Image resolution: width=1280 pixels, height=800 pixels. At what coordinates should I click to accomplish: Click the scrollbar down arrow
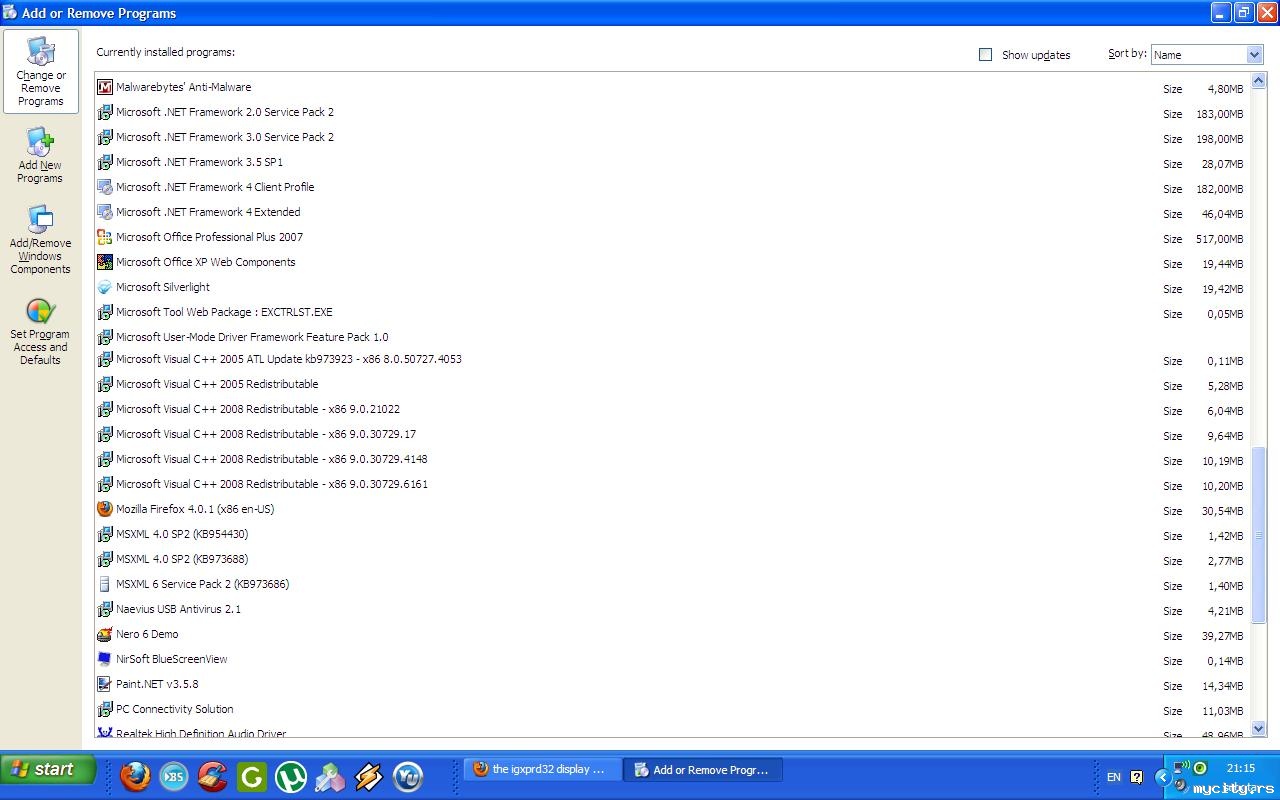tap(1259, 729)
